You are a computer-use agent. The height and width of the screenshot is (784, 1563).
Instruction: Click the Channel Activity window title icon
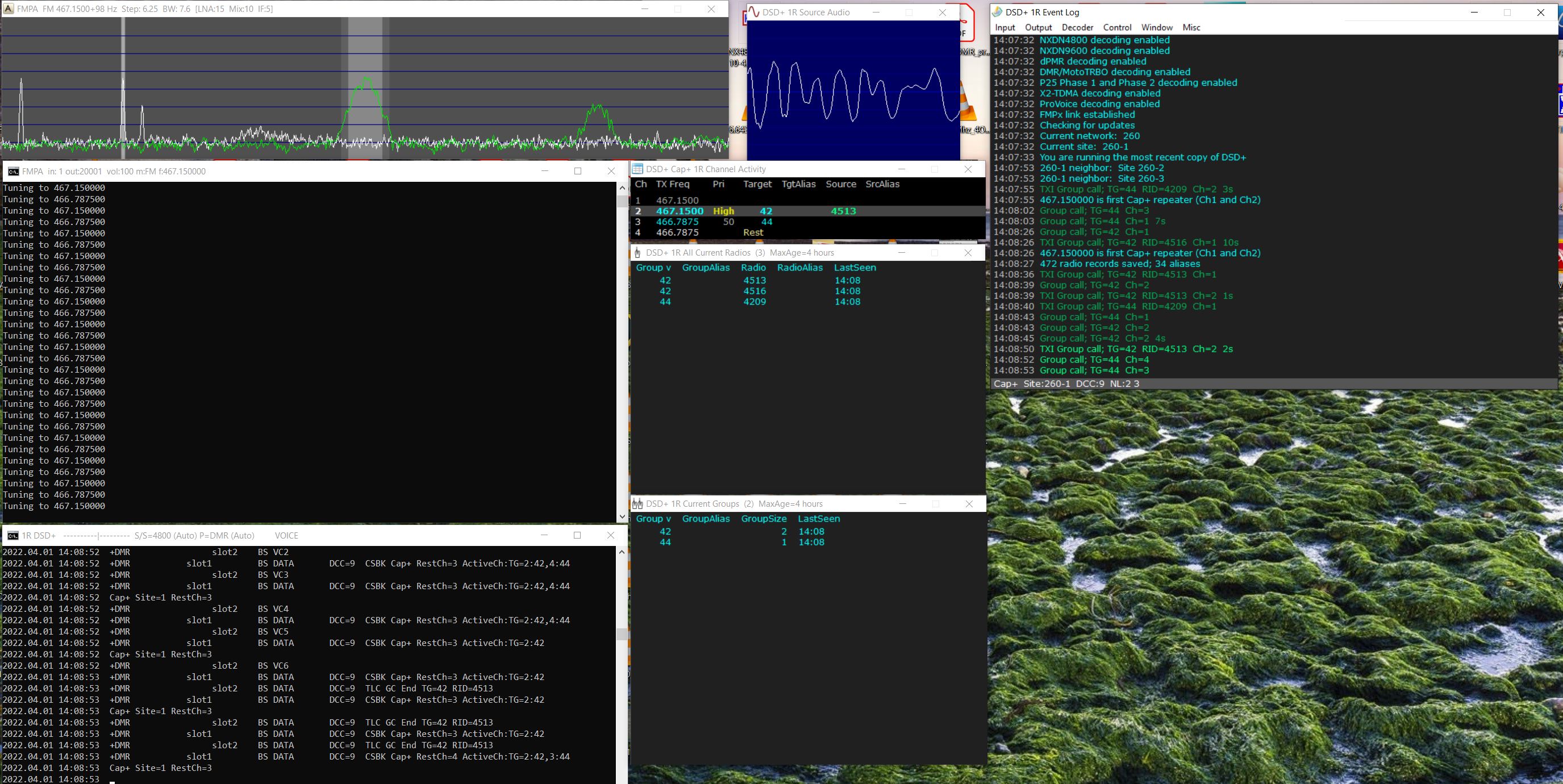tap(637, 169)
